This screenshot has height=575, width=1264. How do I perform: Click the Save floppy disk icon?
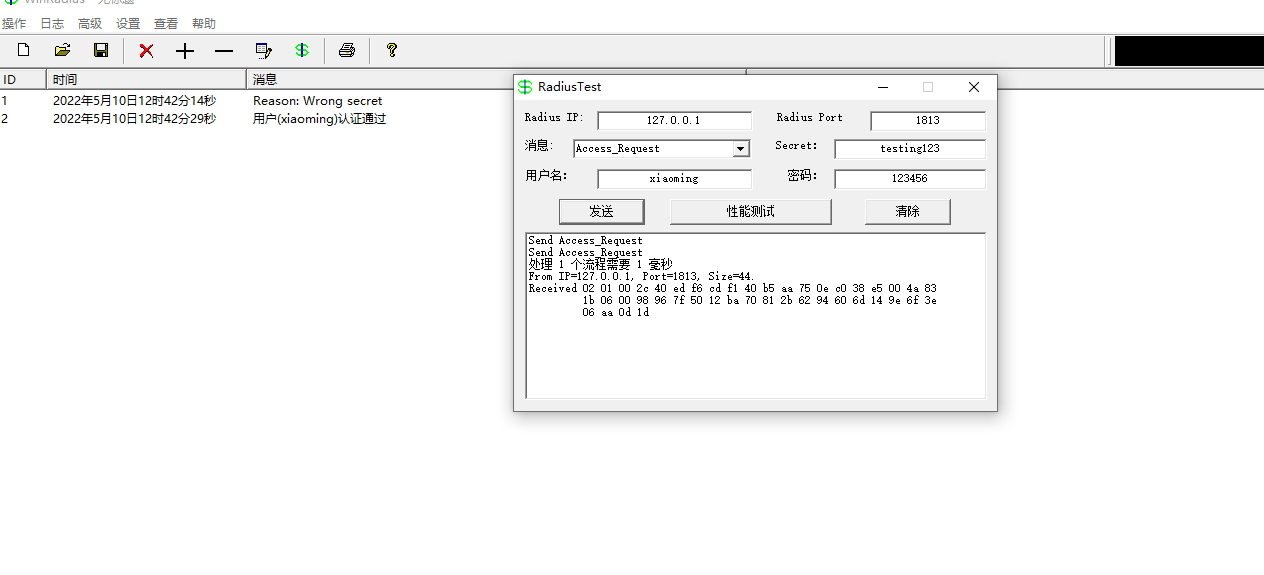pyautogui.click(x=101, y=50)
